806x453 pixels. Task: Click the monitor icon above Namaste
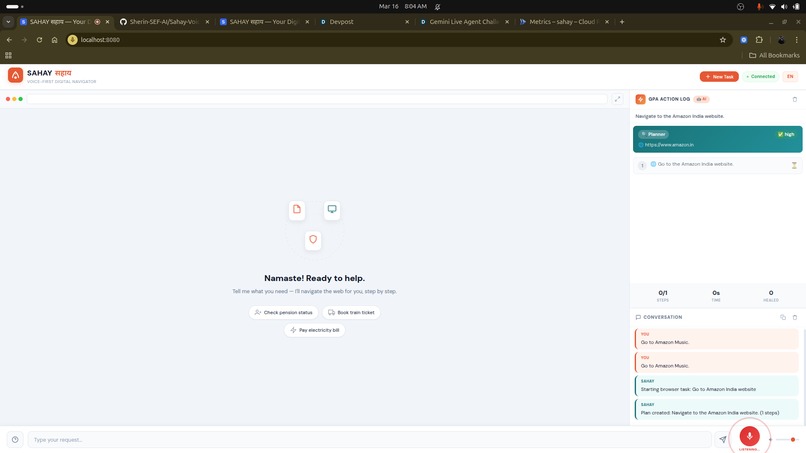click(332, 209)
